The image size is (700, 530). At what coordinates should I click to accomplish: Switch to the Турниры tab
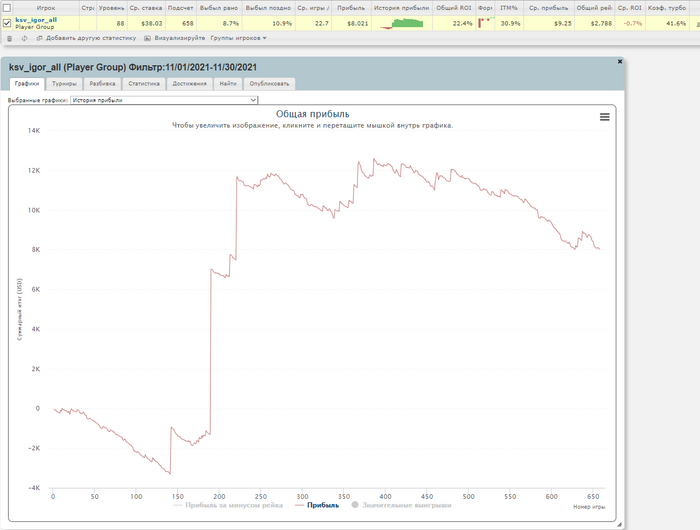tap(64, 83)
